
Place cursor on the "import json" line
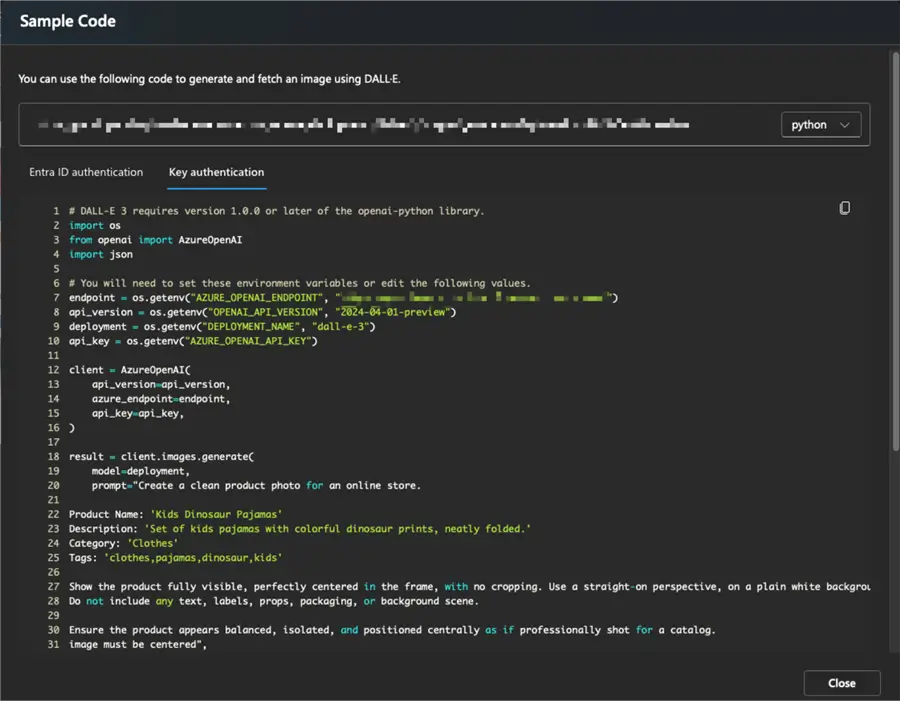click(x=100, y=255)
